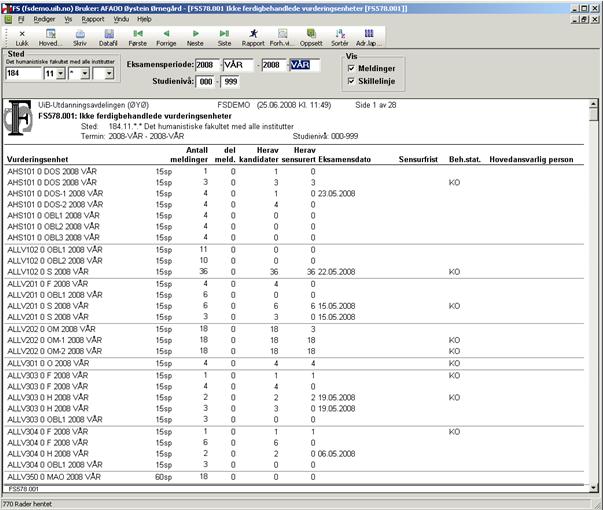This screenshot has height=510, width=603.
Task: Open the Vis menu
Action: [x=68, y=19]
